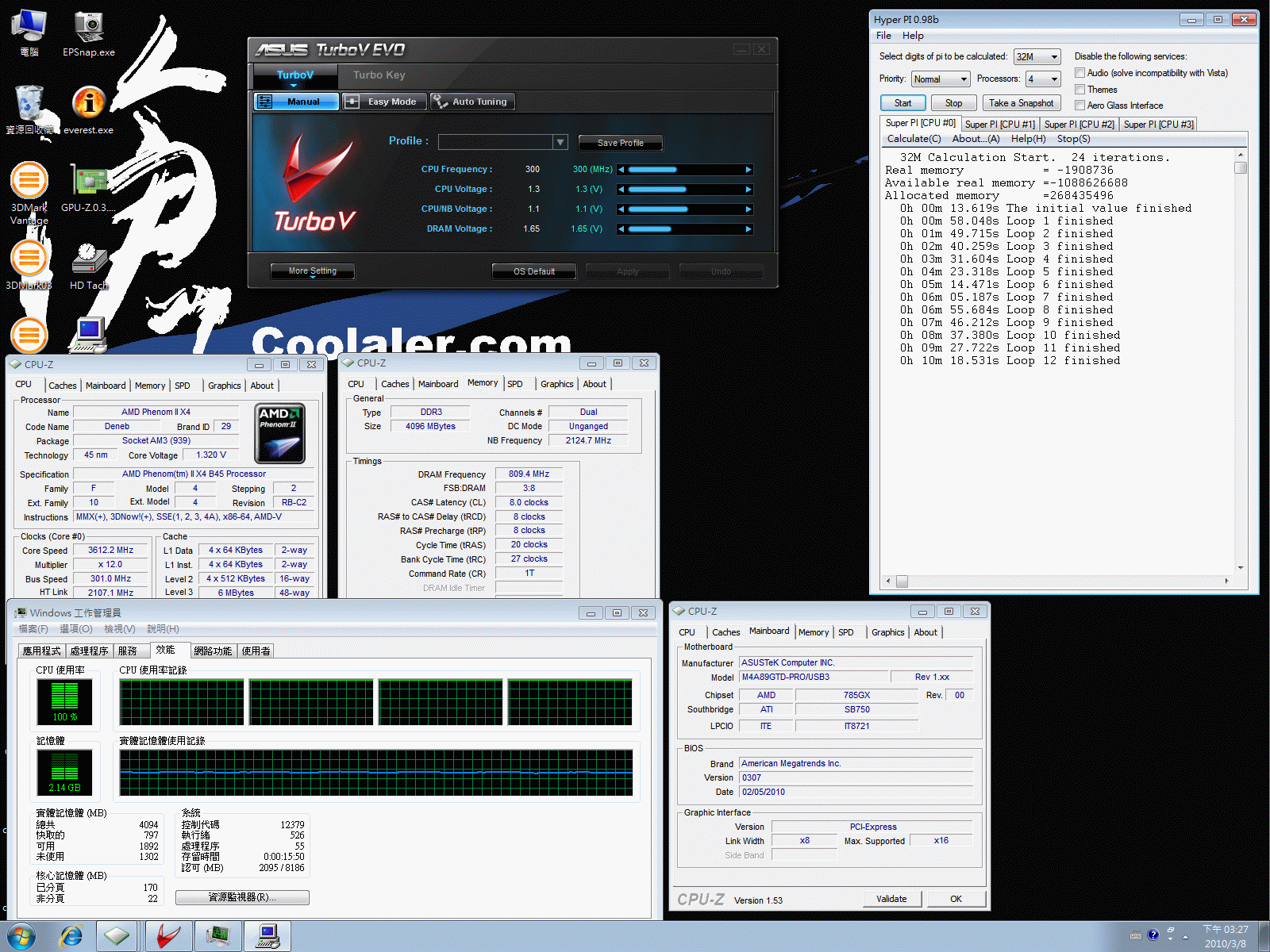
Task: Click Take a Snapshot button
Action: coord(1022,103)
